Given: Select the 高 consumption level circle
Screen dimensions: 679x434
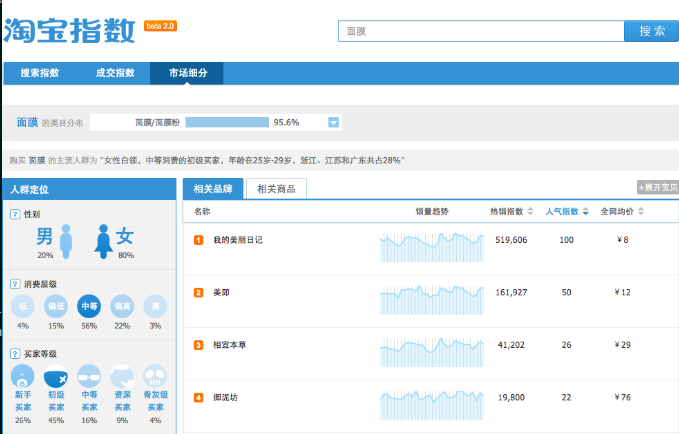Looking at the screenshot, I should (155, 306).
